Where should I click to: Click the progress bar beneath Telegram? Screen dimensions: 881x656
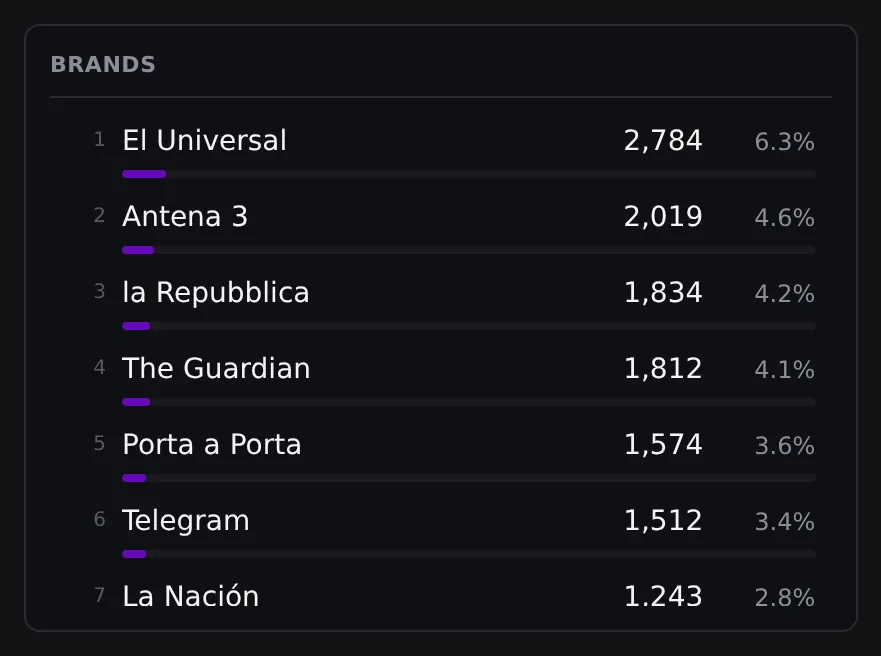[x=469, y=554]
